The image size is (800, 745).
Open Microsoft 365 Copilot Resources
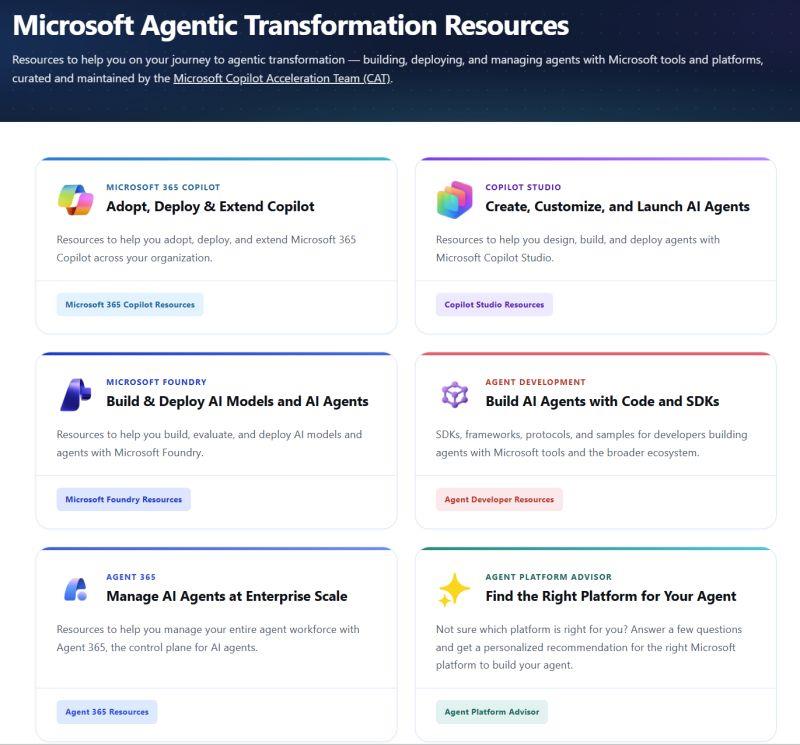[x=130, y=305]
